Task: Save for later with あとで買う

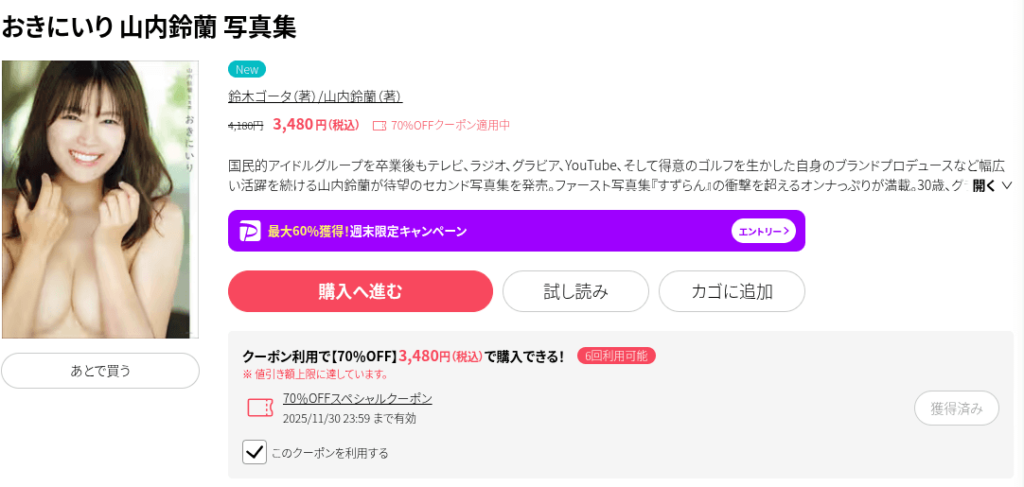Action: pyautogui.click(x=100, y=370)
